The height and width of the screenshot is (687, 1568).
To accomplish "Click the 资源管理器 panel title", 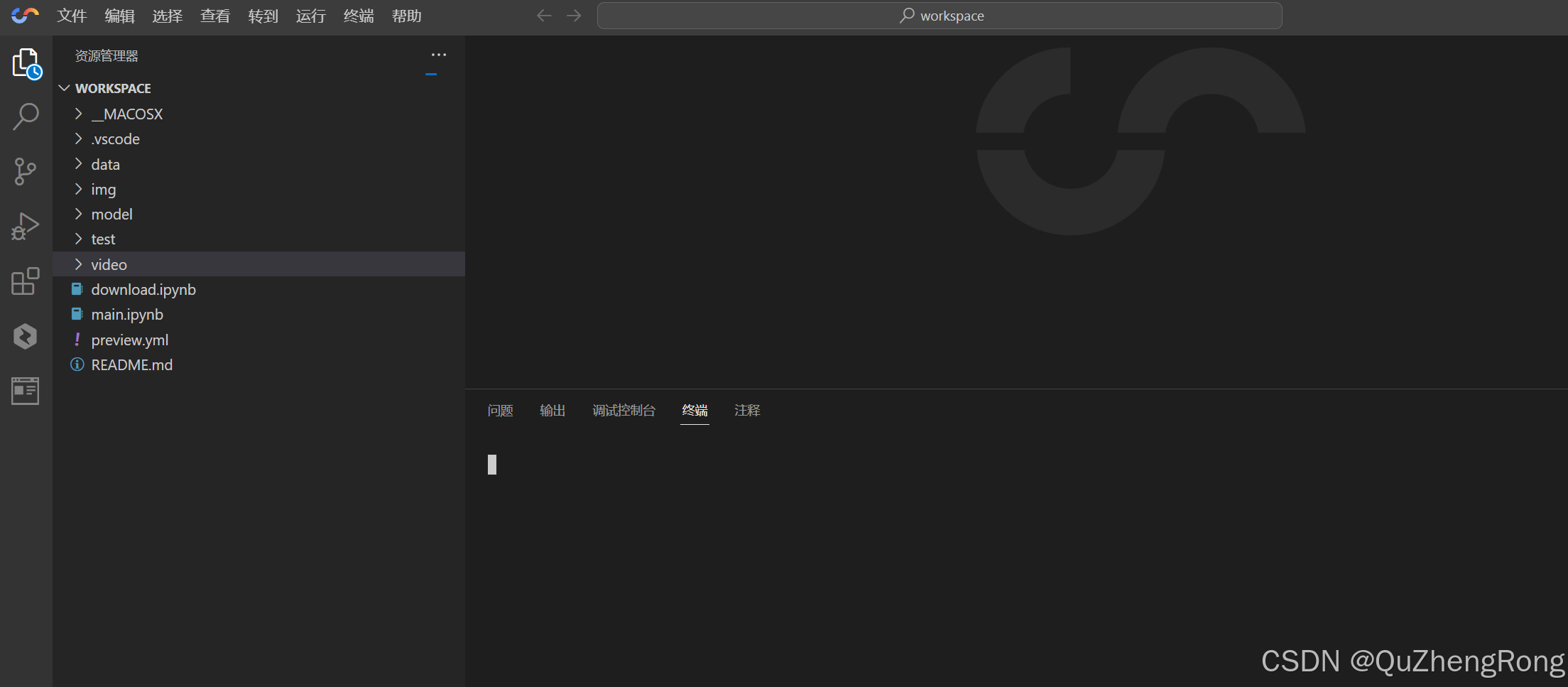I will tap(107, 55).
